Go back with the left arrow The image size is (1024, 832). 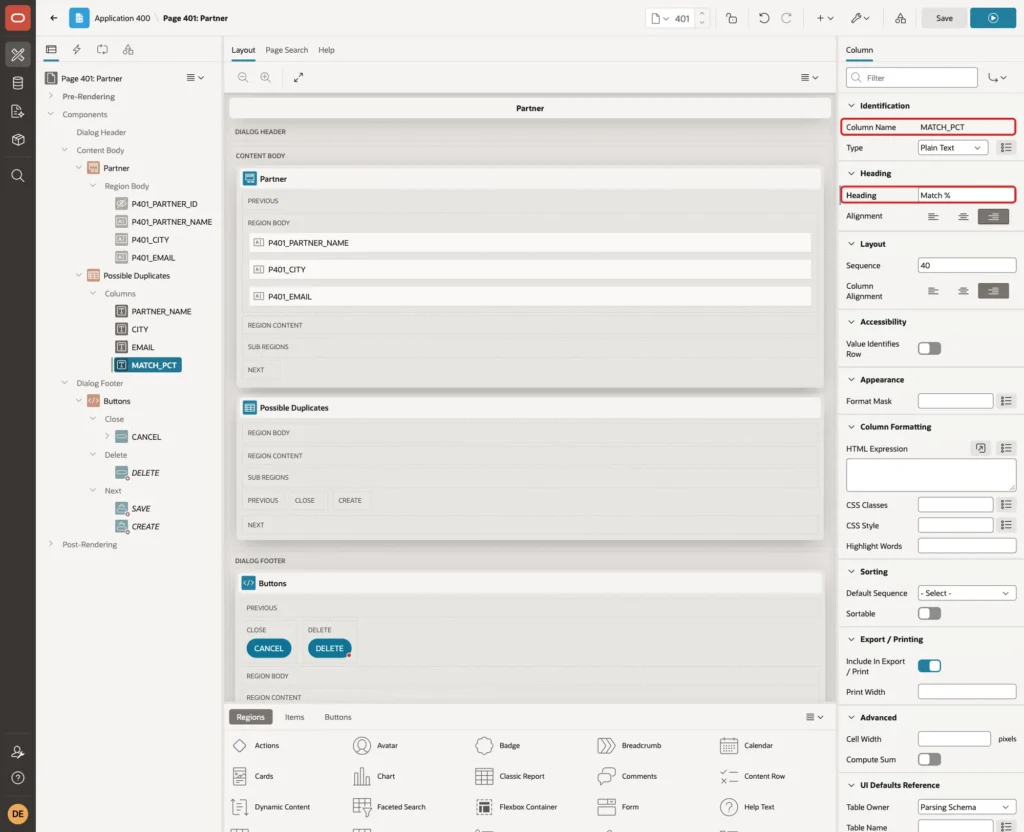54,18
